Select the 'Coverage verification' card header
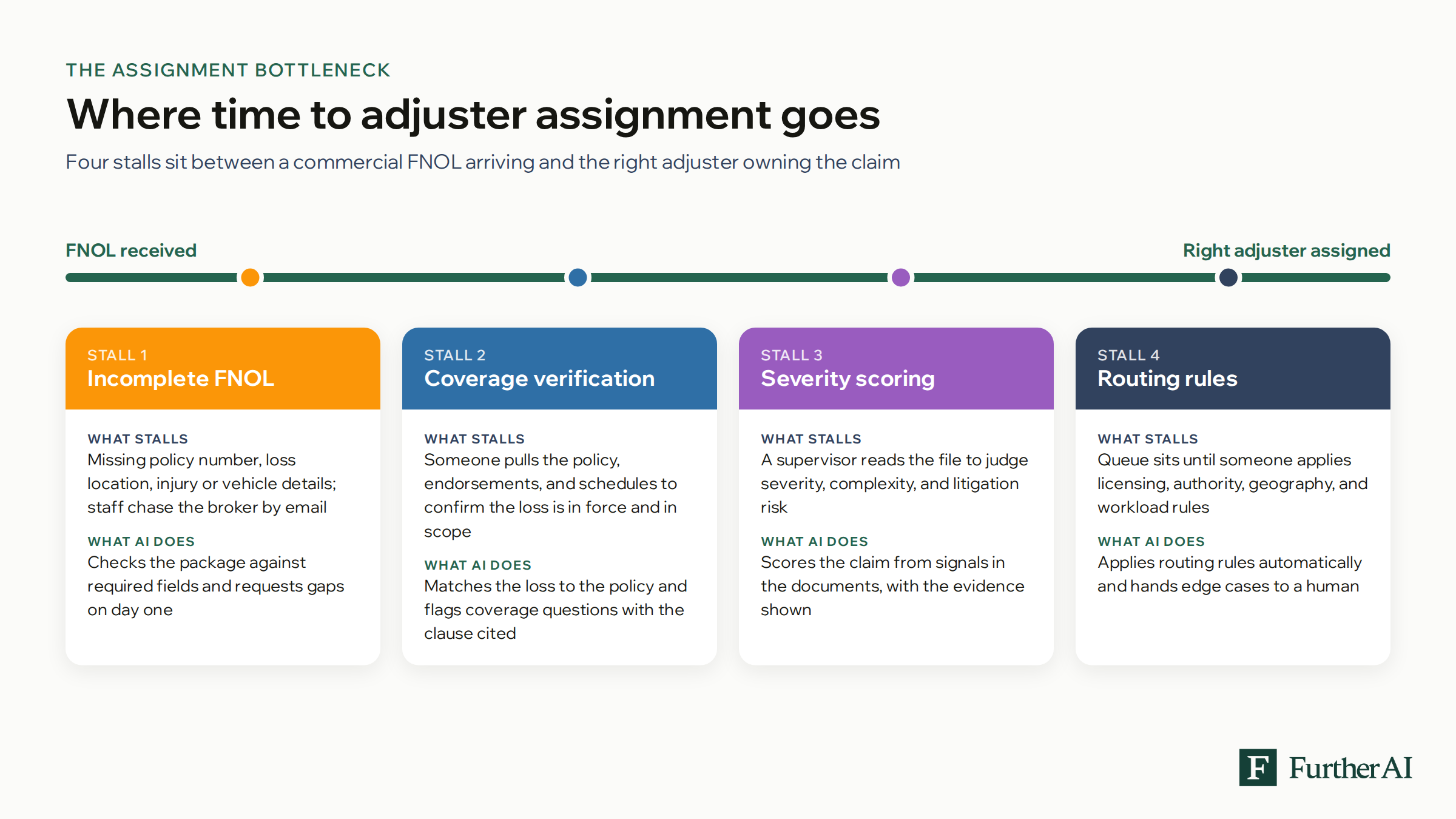This screenshot has height=819, width=1456. click(559, 368)
